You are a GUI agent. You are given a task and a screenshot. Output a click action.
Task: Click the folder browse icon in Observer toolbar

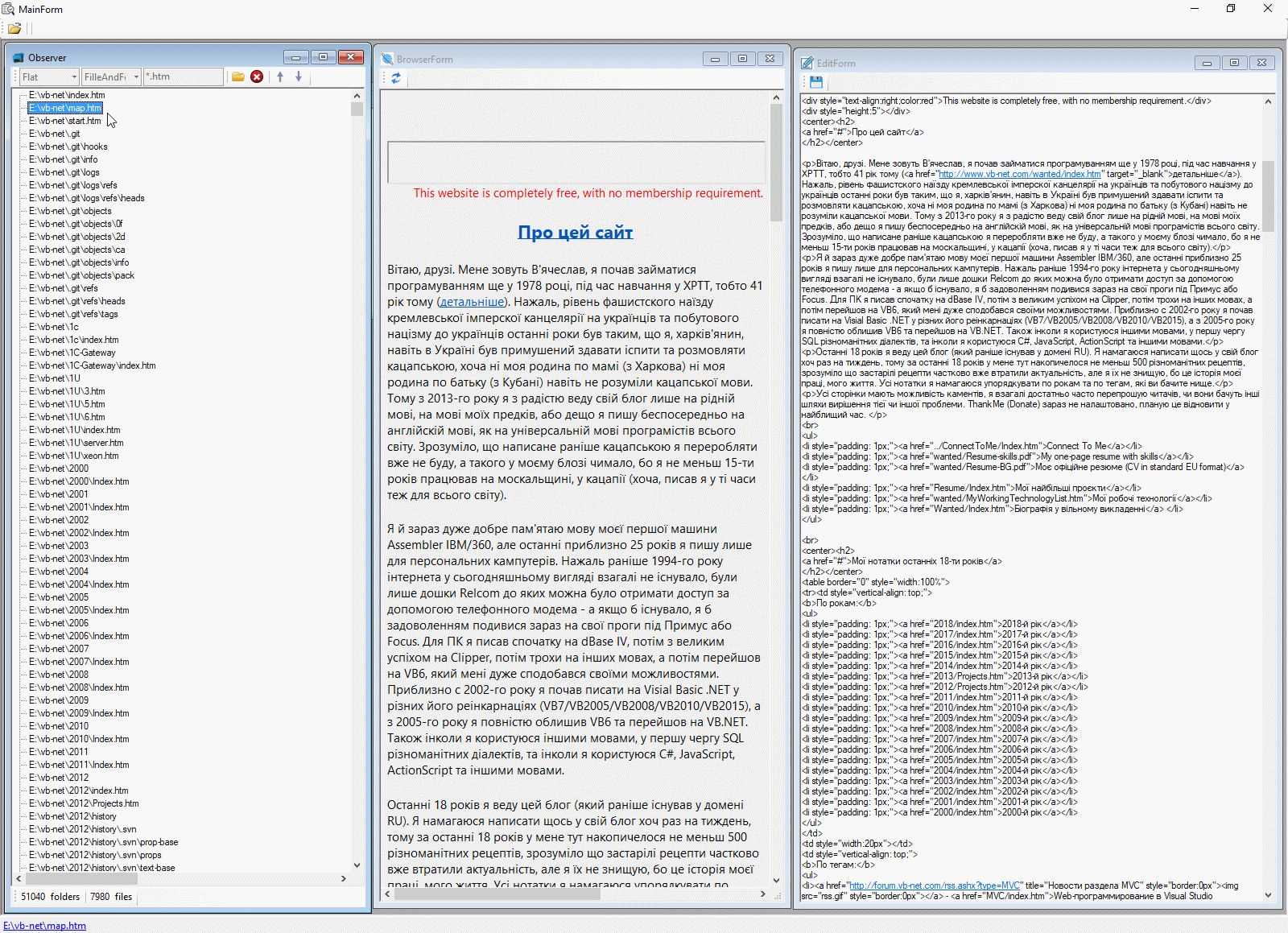pyautogui.click(x=238, y=76)
